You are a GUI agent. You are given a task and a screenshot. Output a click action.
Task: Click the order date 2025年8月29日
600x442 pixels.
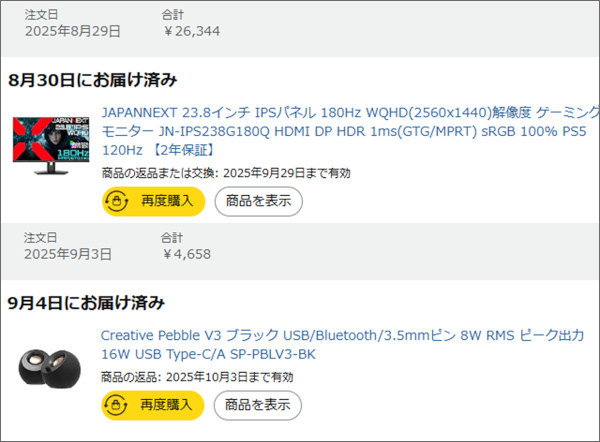72,31
